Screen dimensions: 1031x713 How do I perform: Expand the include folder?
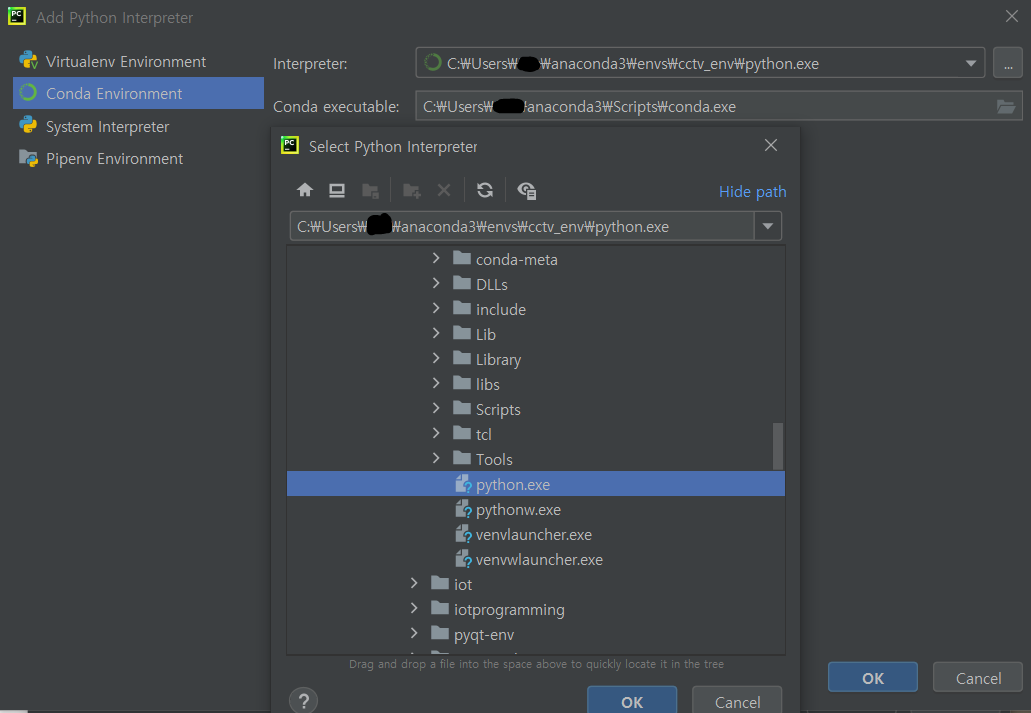tap(436, 308)
